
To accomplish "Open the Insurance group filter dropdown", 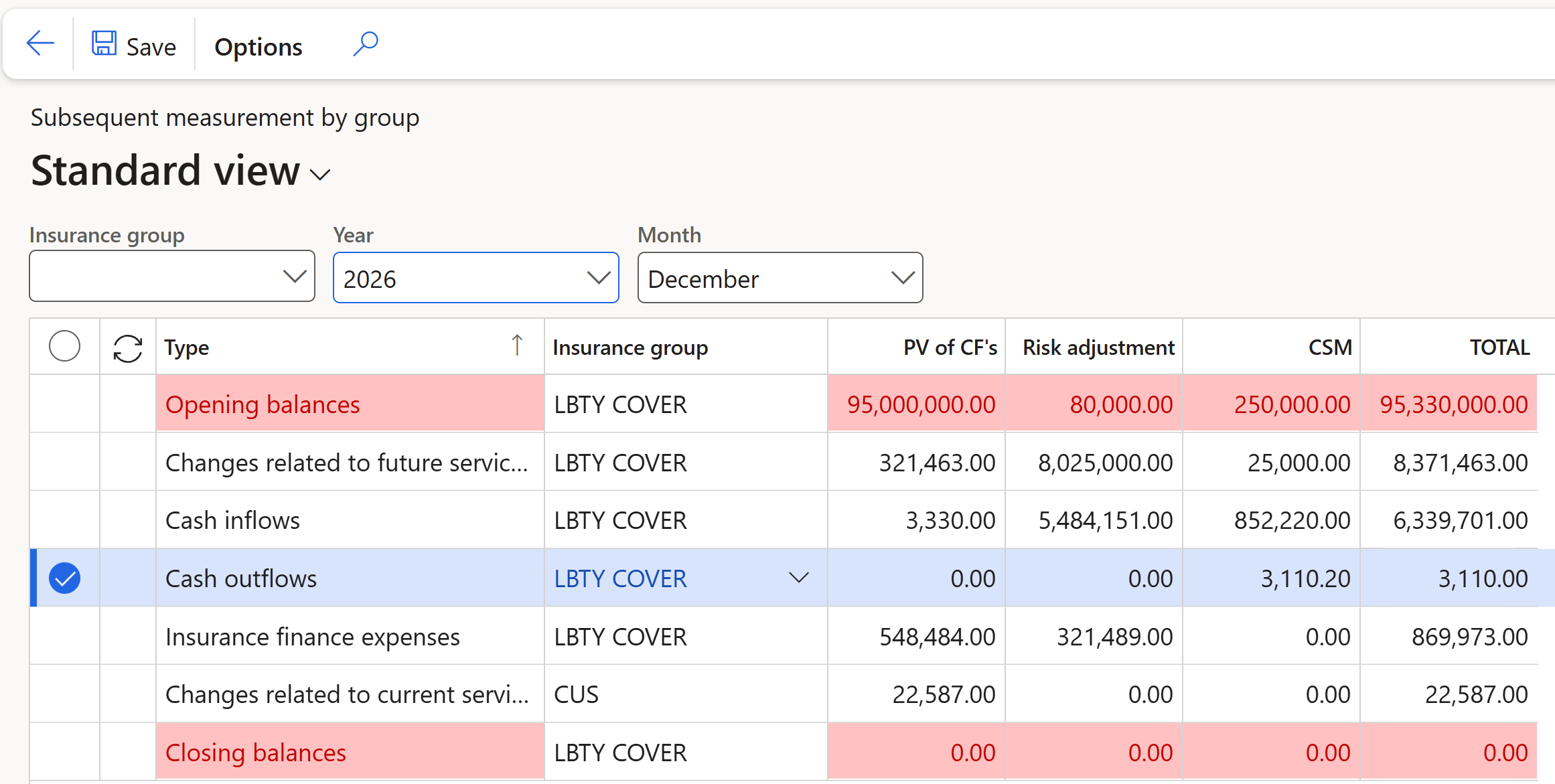I will (294, 277).
